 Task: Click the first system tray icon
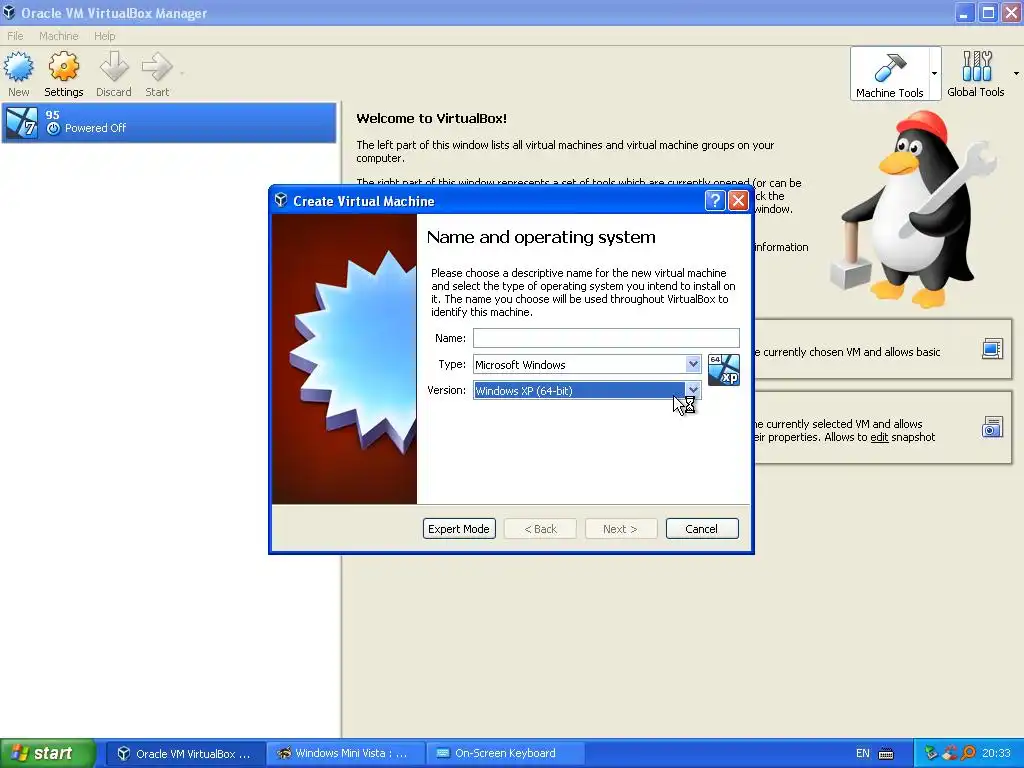pos(931,754)
